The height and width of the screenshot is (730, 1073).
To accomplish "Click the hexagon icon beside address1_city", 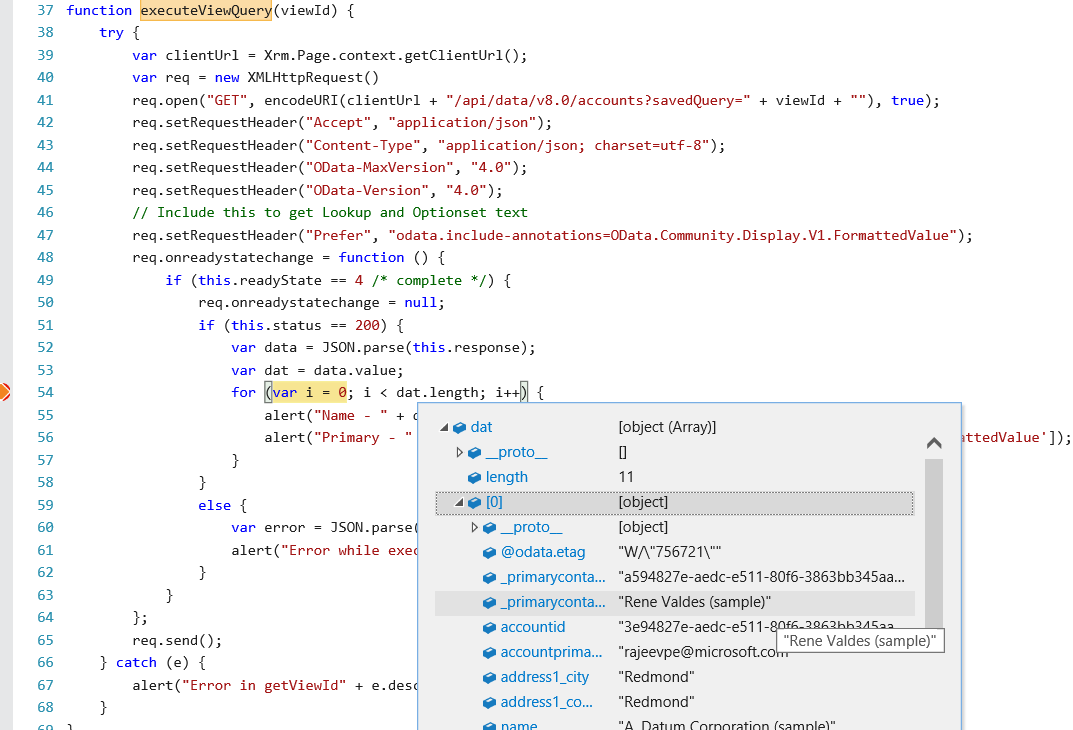I will 488,678.
